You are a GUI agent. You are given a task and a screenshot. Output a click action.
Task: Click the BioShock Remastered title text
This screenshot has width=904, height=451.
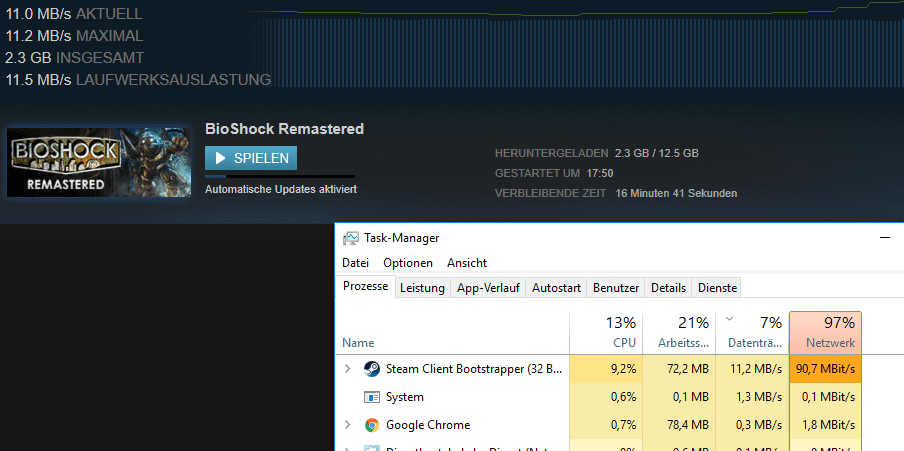coord(284,129)
